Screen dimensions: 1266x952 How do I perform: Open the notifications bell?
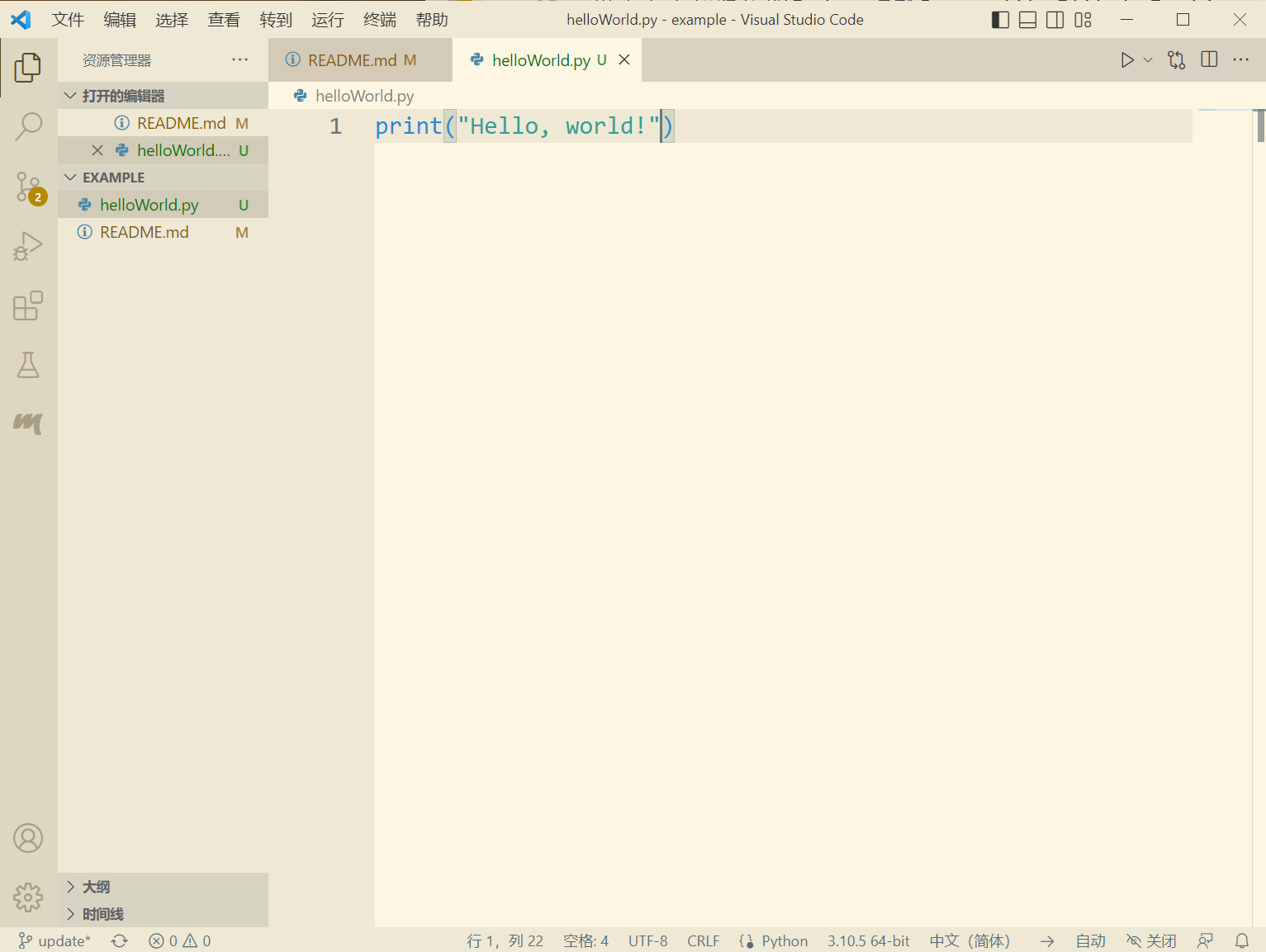point(1242,940)
